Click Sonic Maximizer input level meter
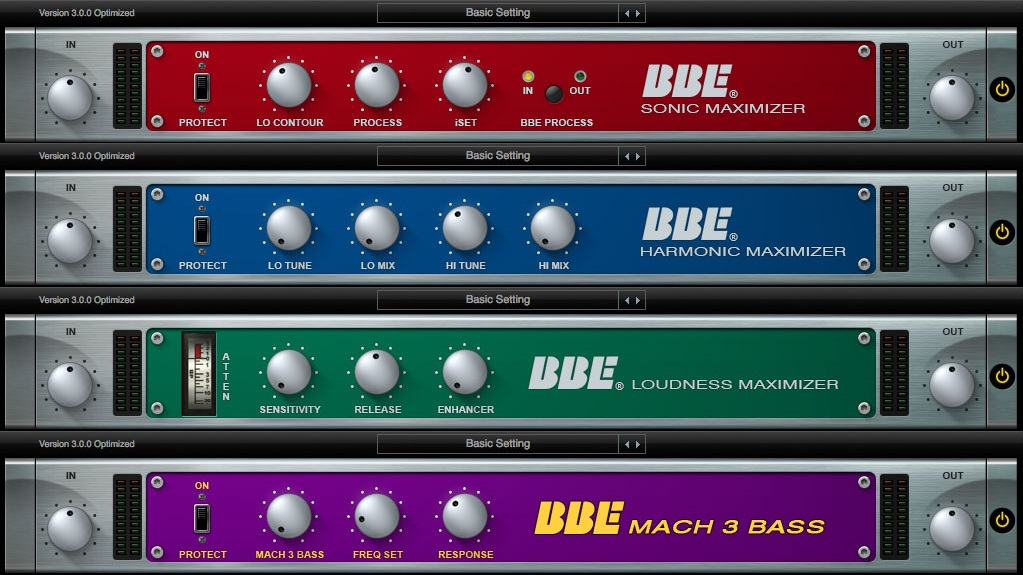Screen dimensions: 1023x575 pos(127,85)
